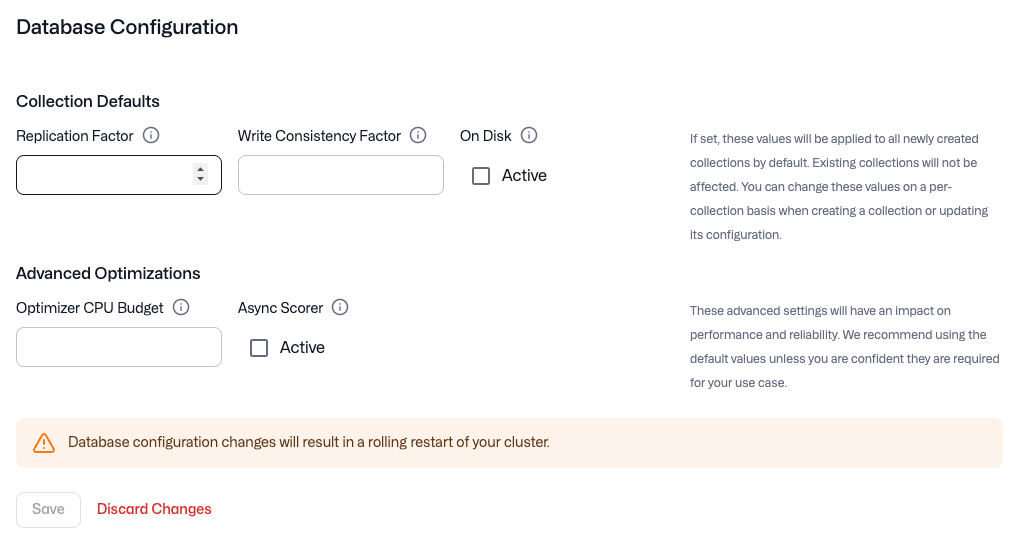Screen dimensions: 1020x545
Task: Click the Write Consistency Factor info icon
Action: pos(418,136)
